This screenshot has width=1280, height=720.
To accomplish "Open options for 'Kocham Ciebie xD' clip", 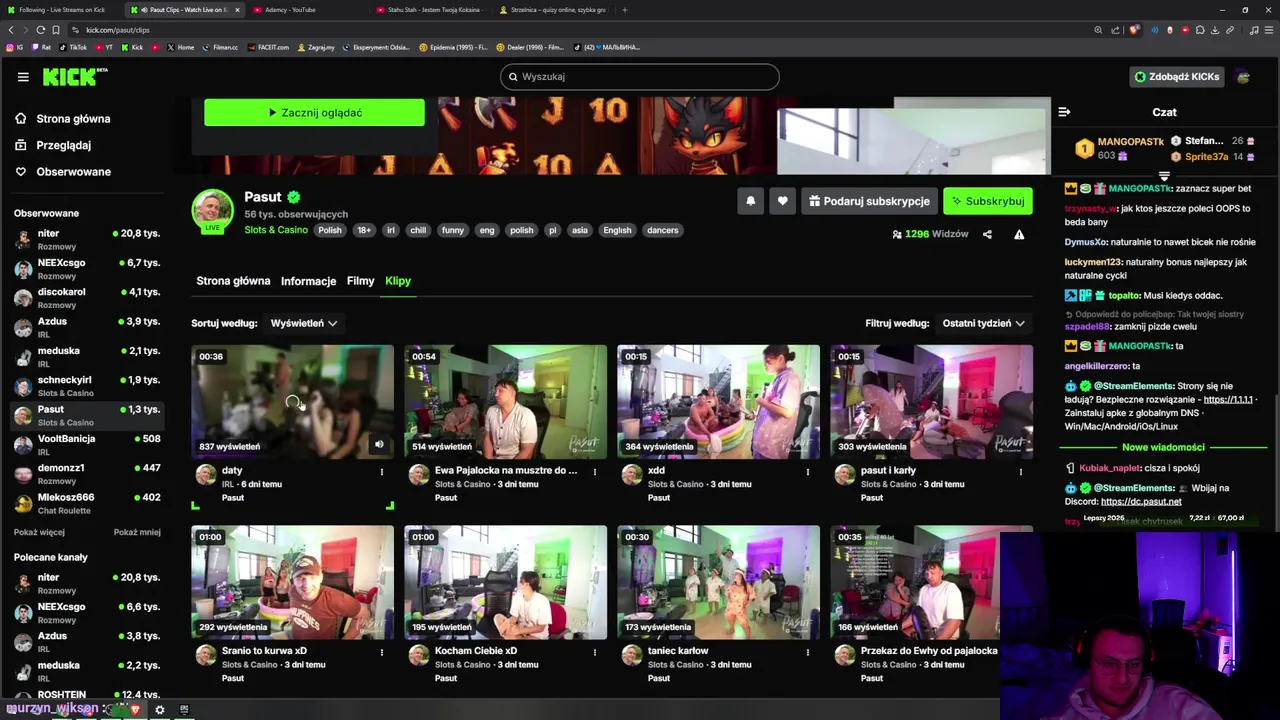I will point(595,652).
